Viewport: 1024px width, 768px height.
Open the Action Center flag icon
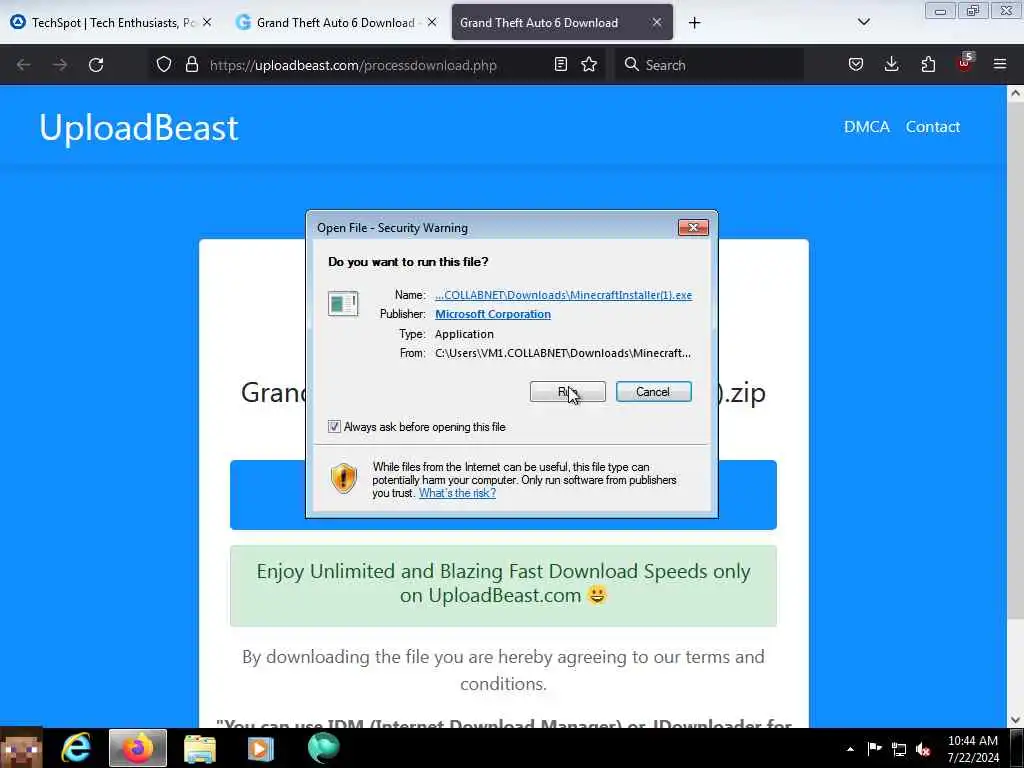[874, 749]
